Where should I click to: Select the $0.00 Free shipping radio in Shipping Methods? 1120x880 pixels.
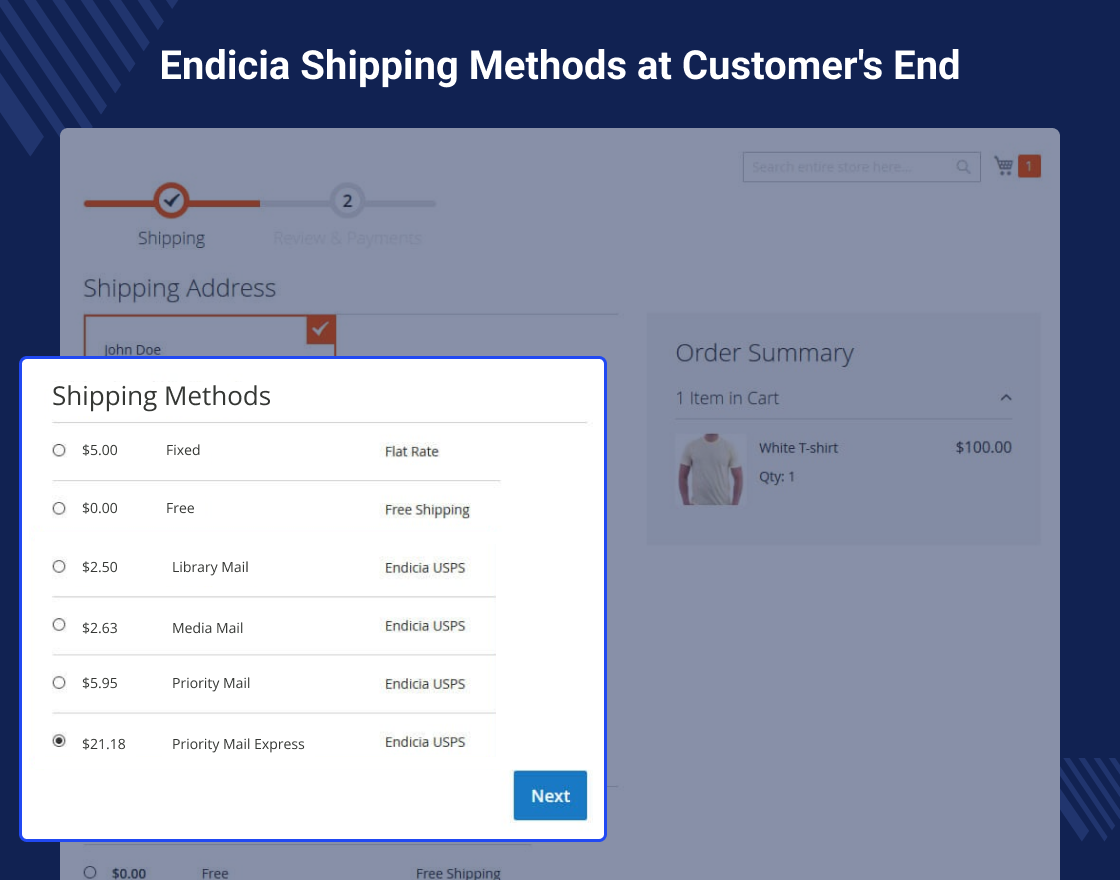59,508
